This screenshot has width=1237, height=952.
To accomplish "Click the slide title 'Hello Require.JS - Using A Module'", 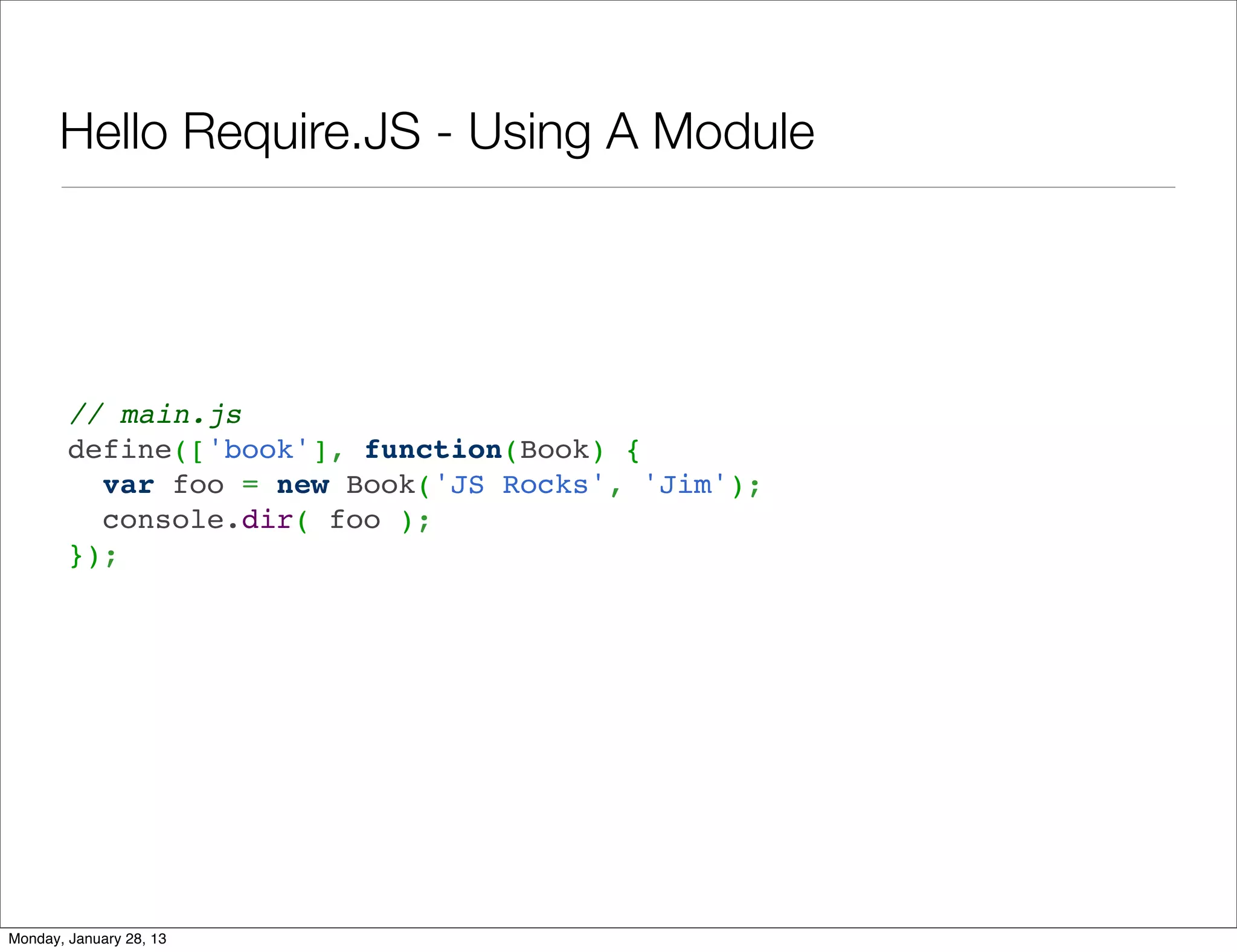I will click(437, 133).
